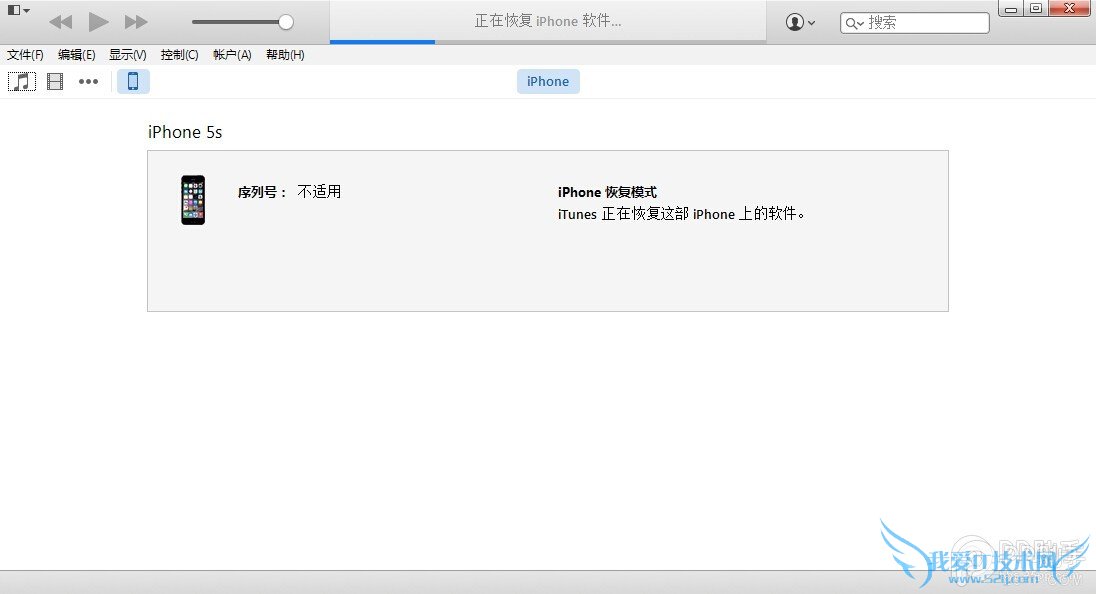Minimize the iTunes window
This screenshot has height=594, width=1096.
coord(1011,8)
